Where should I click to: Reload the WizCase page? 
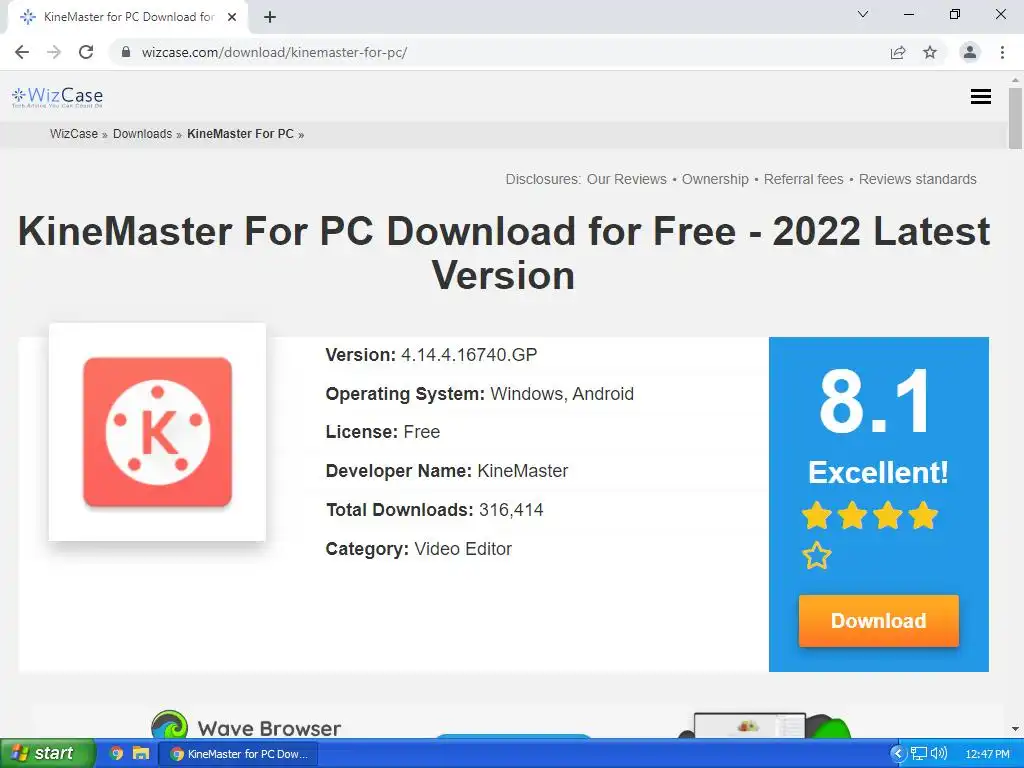[86, 52]
